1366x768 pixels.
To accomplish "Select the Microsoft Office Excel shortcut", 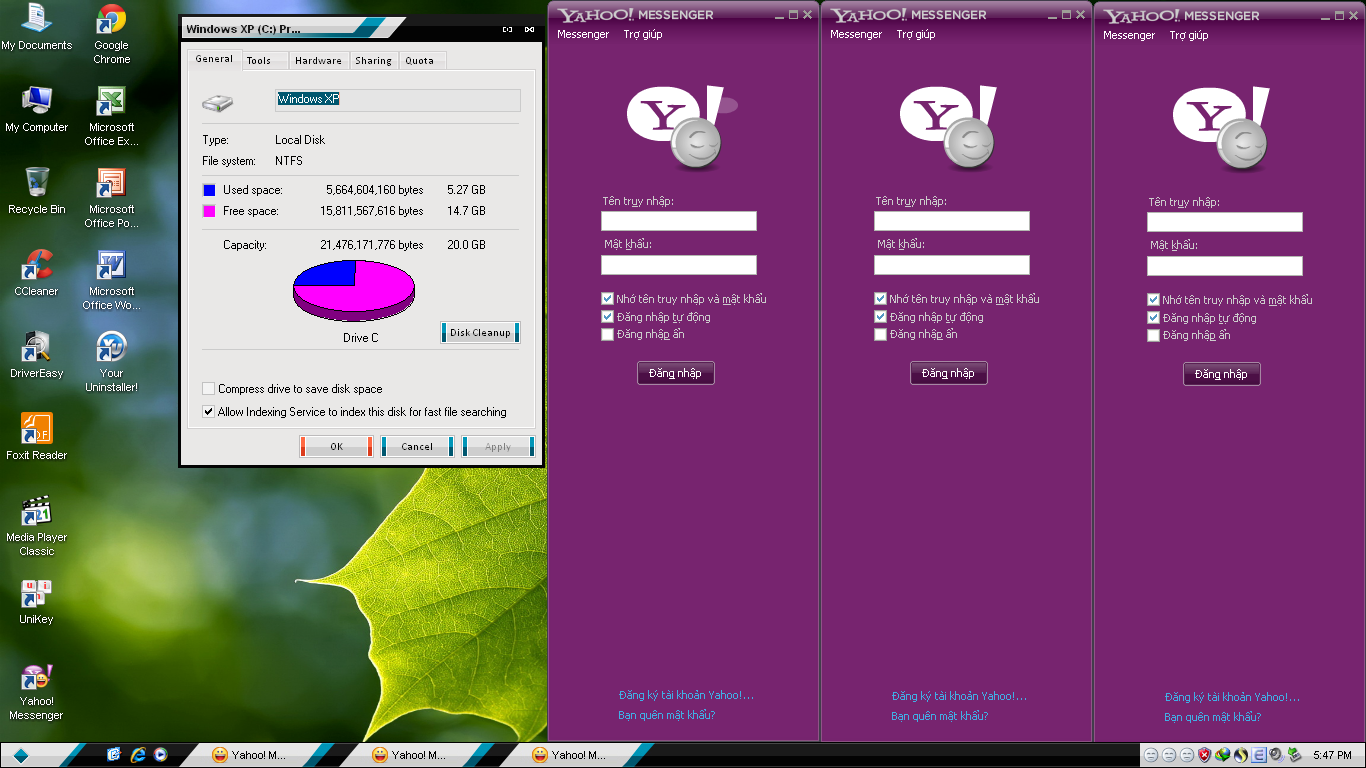I will click(111, 117).
